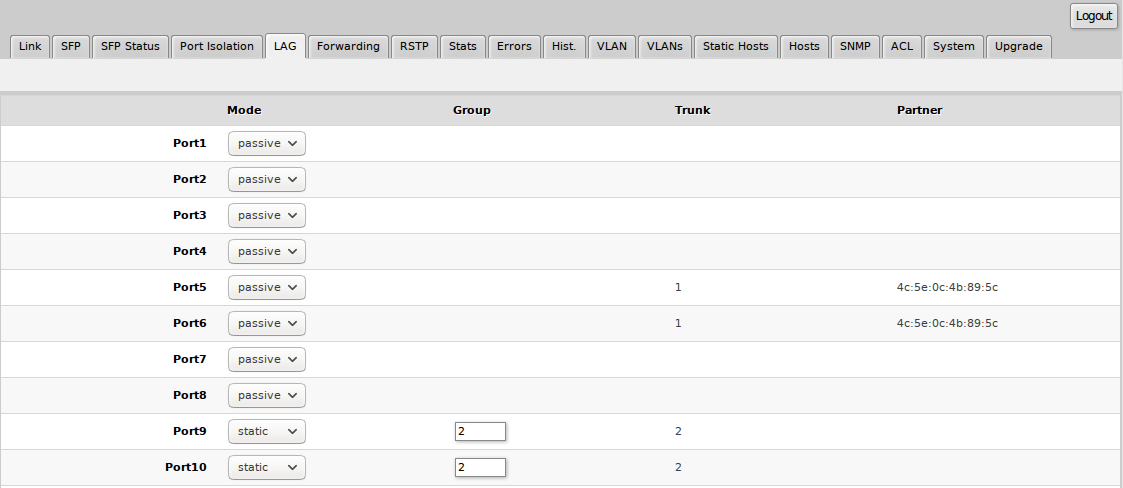
Task: Click the Logout button
Action: [x=1093, y=16]
